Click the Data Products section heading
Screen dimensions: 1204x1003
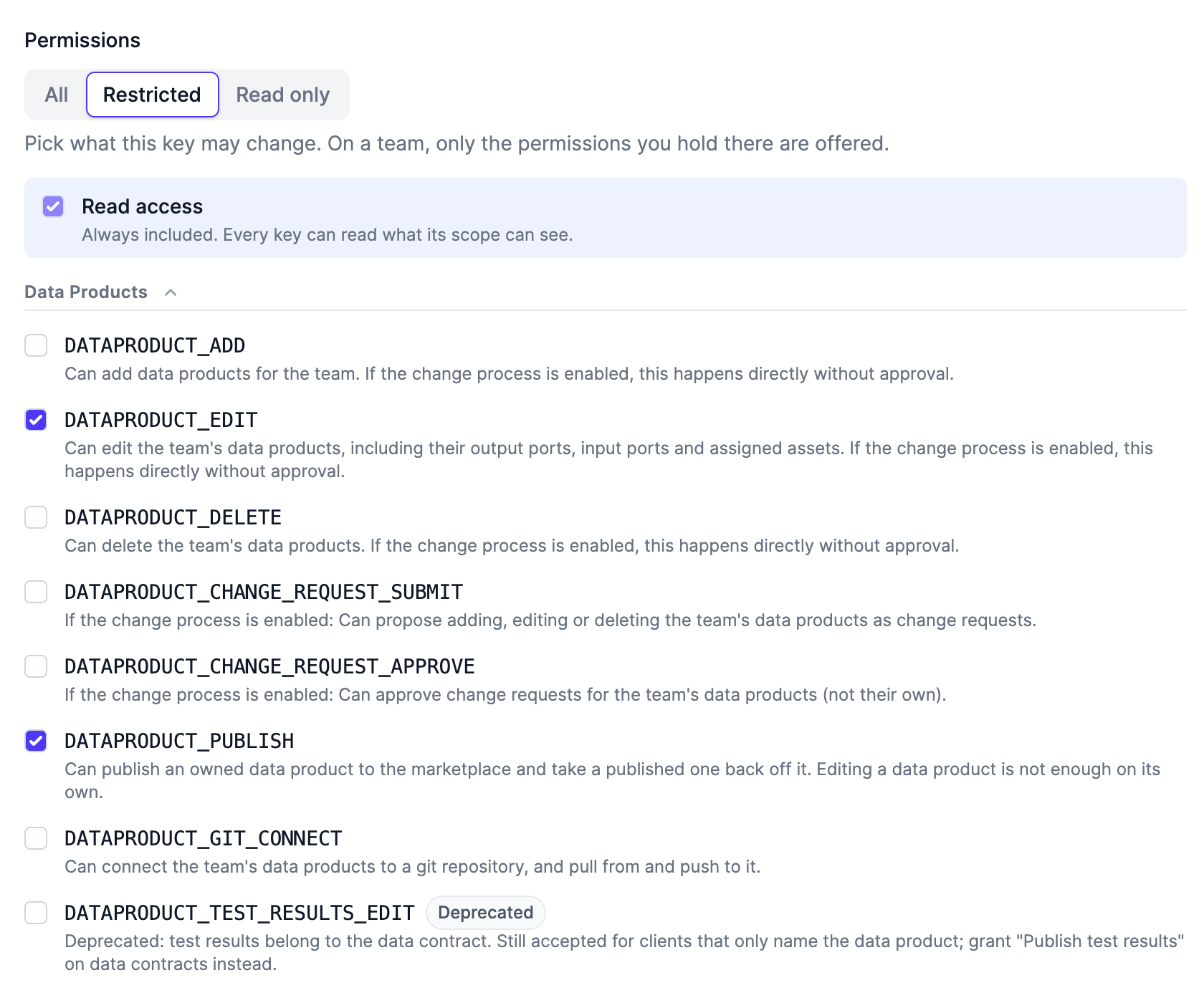tap(86, 292)
